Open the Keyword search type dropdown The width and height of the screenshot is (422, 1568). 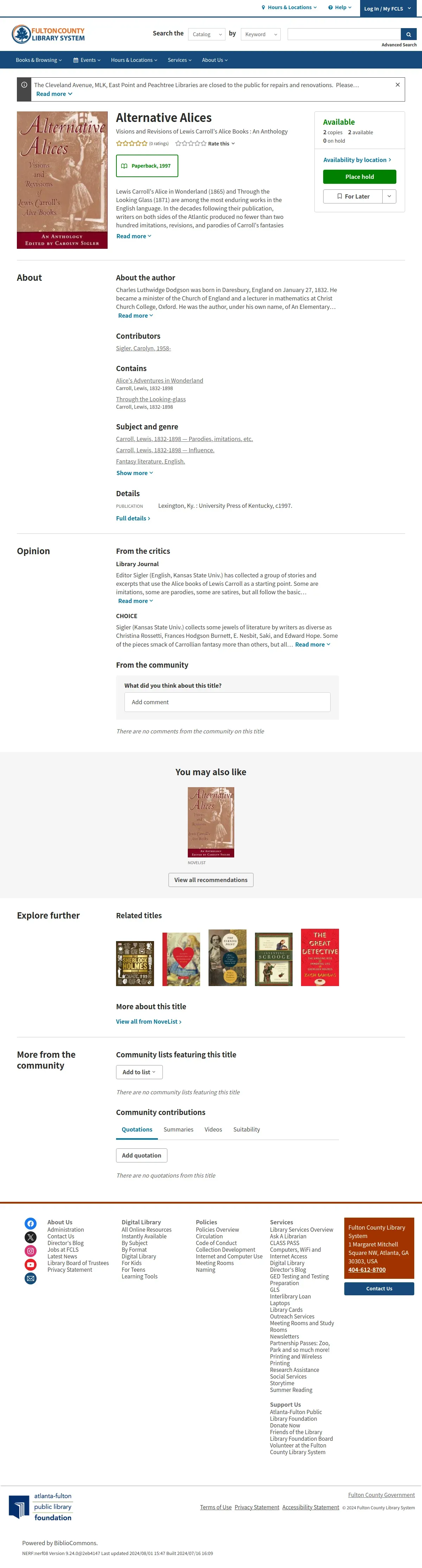coord(261,34)
